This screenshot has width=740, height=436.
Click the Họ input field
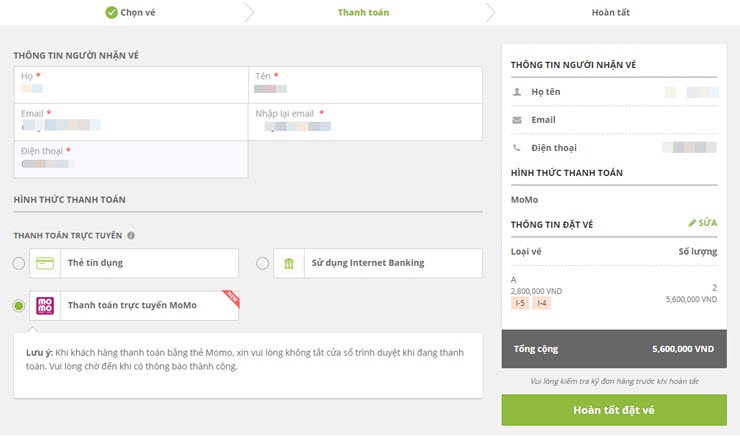pyautogui.click(x=131, y=89)
